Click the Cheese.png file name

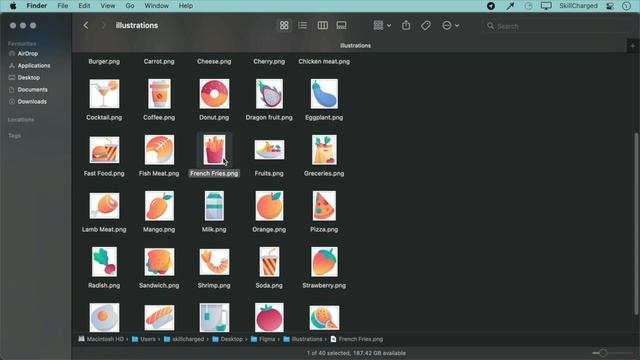click(x=214, y=62)
